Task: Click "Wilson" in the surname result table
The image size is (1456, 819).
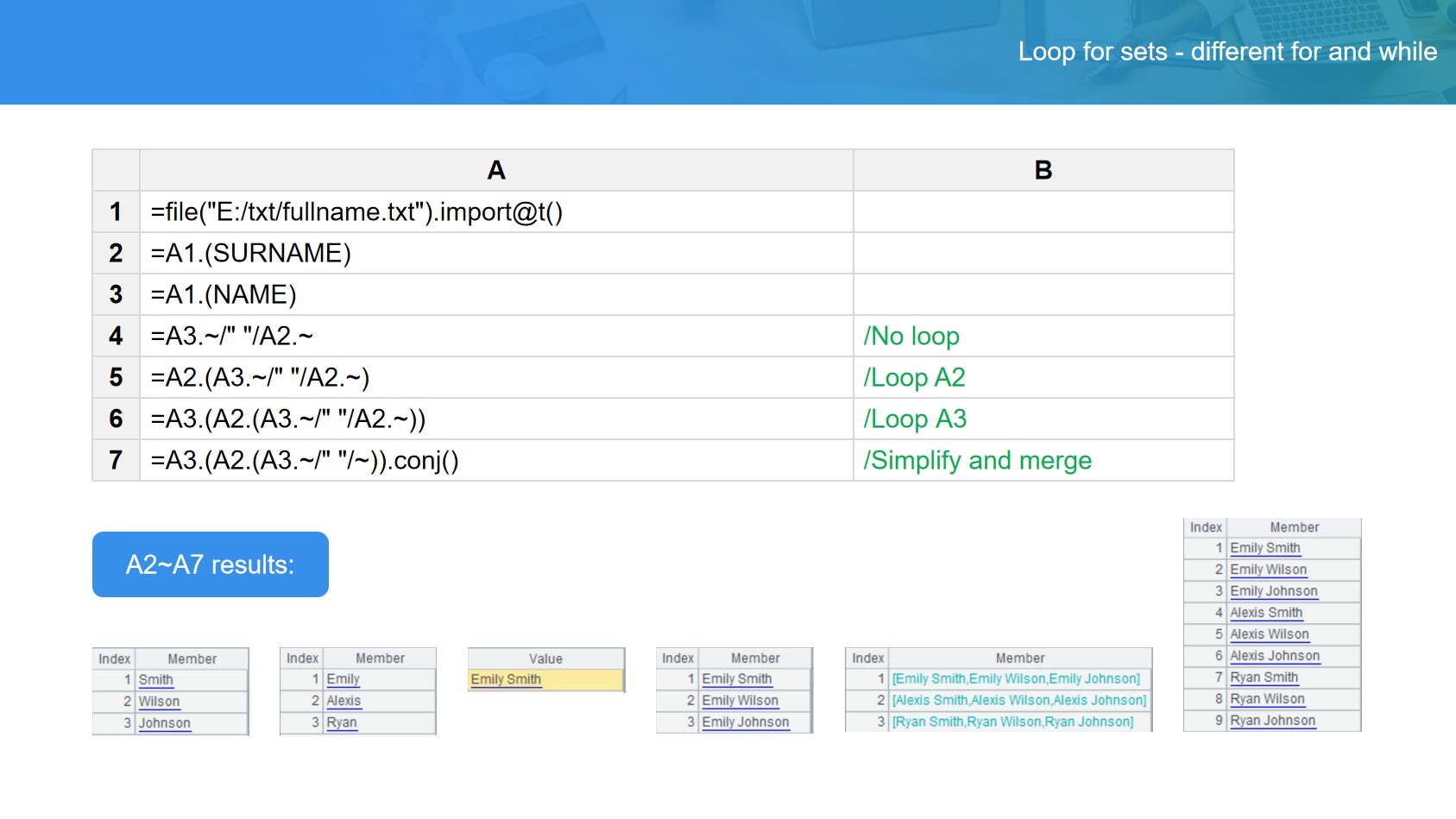Action: pos(160,702)
